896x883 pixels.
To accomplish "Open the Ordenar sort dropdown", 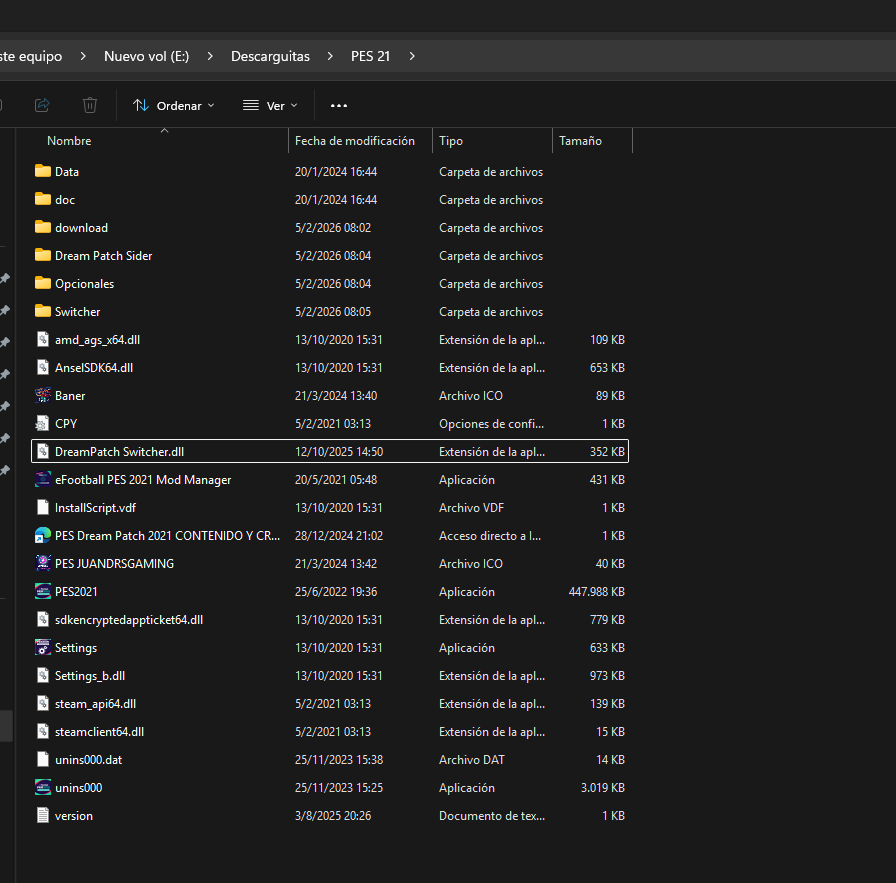I will click(x=174, y=106).
